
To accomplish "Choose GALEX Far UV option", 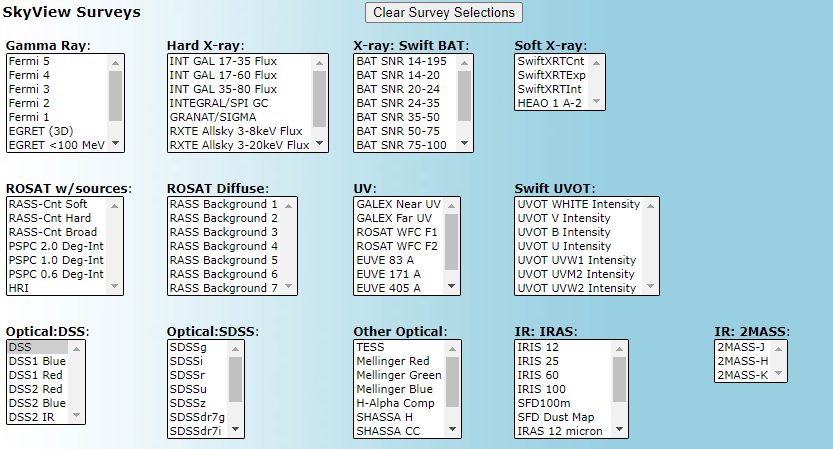I will pyautogui.click(x=399, y=218).
